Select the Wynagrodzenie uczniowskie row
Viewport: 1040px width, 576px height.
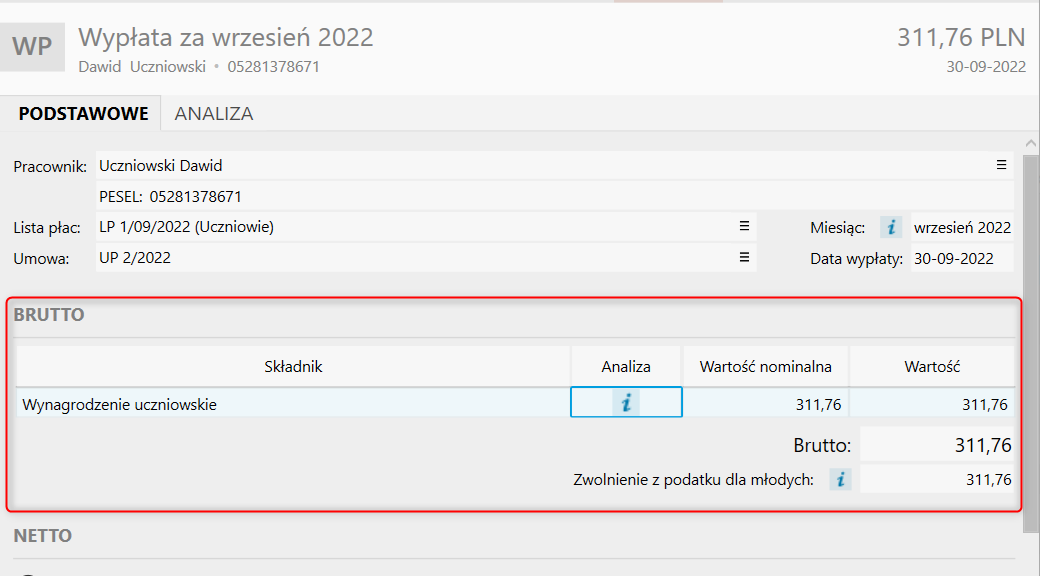290,405
